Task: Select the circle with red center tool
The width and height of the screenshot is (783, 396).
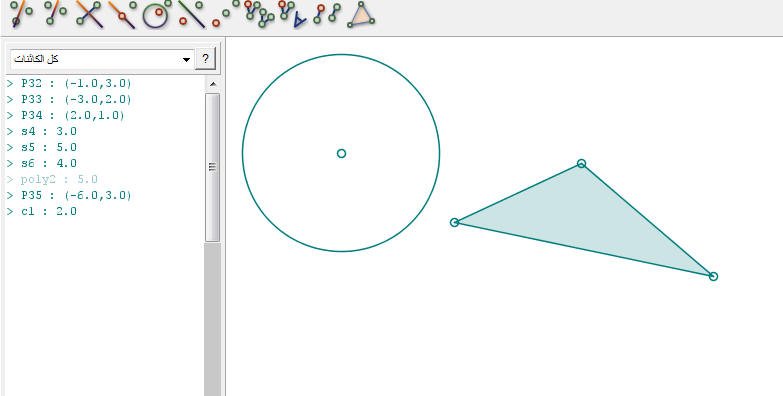Action: point(157,13)
